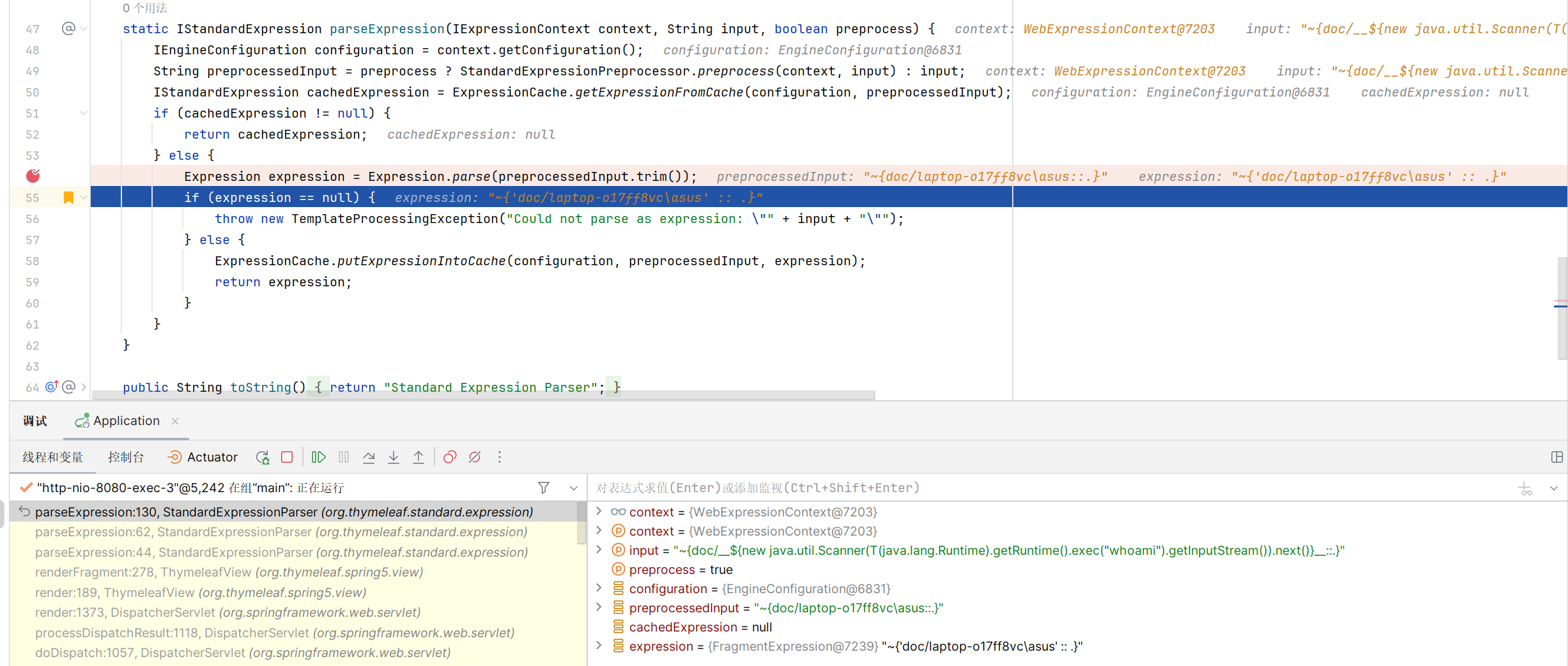Click the 调试 tool window title
Image resolution: width=1568 pixels, height=666 pixels.
point(35,421)
